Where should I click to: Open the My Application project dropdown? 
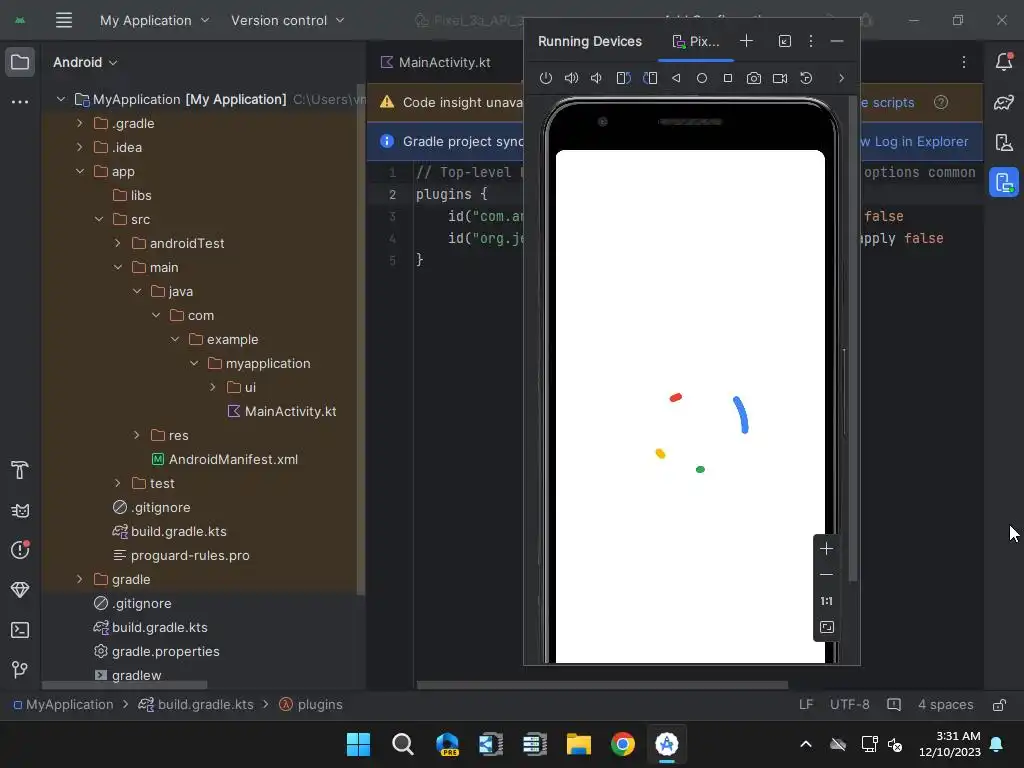155,20
